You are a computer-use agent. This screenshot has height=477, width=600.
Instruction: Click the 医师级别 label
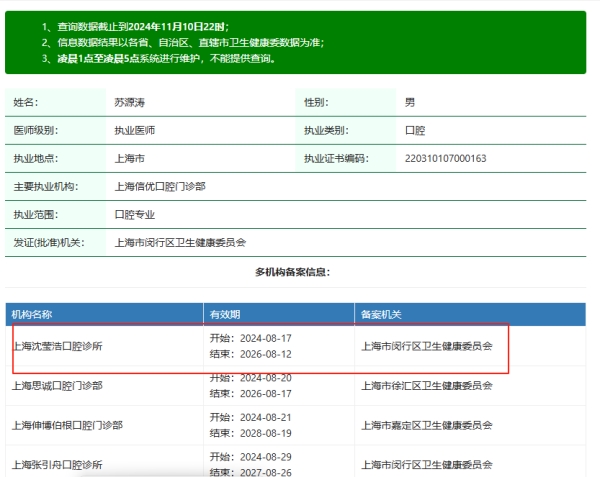pyautogui.click(x=36, y=130)
